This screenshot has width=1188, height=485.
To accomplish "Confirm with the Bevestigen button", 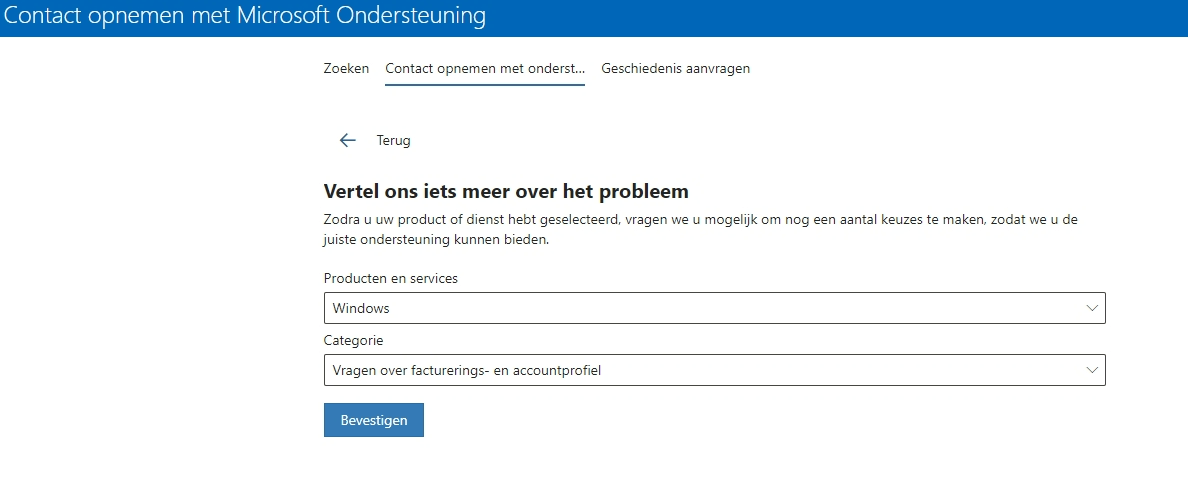I will point(374,420).
